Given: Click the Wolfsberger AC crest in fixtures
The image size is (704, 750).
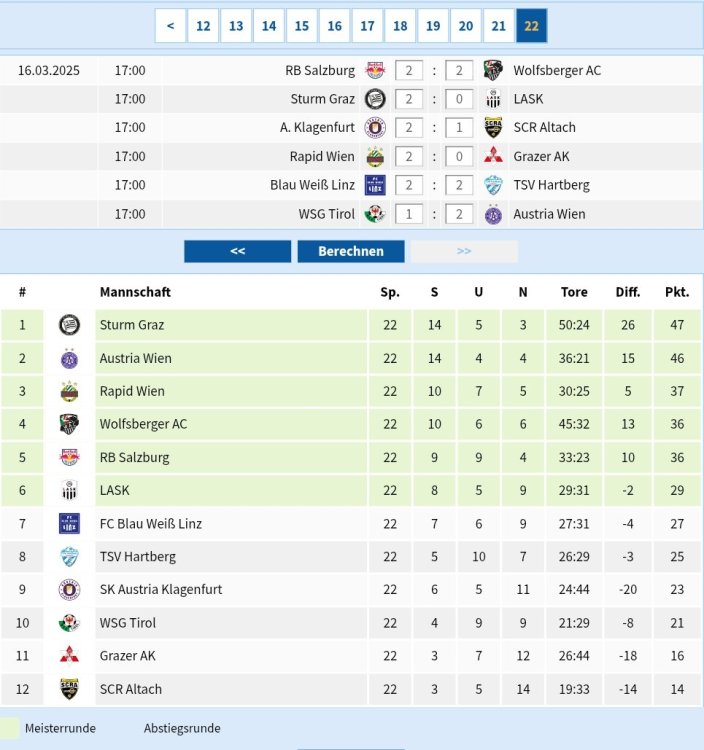Looking at the screenshot, I should [492, 70].
